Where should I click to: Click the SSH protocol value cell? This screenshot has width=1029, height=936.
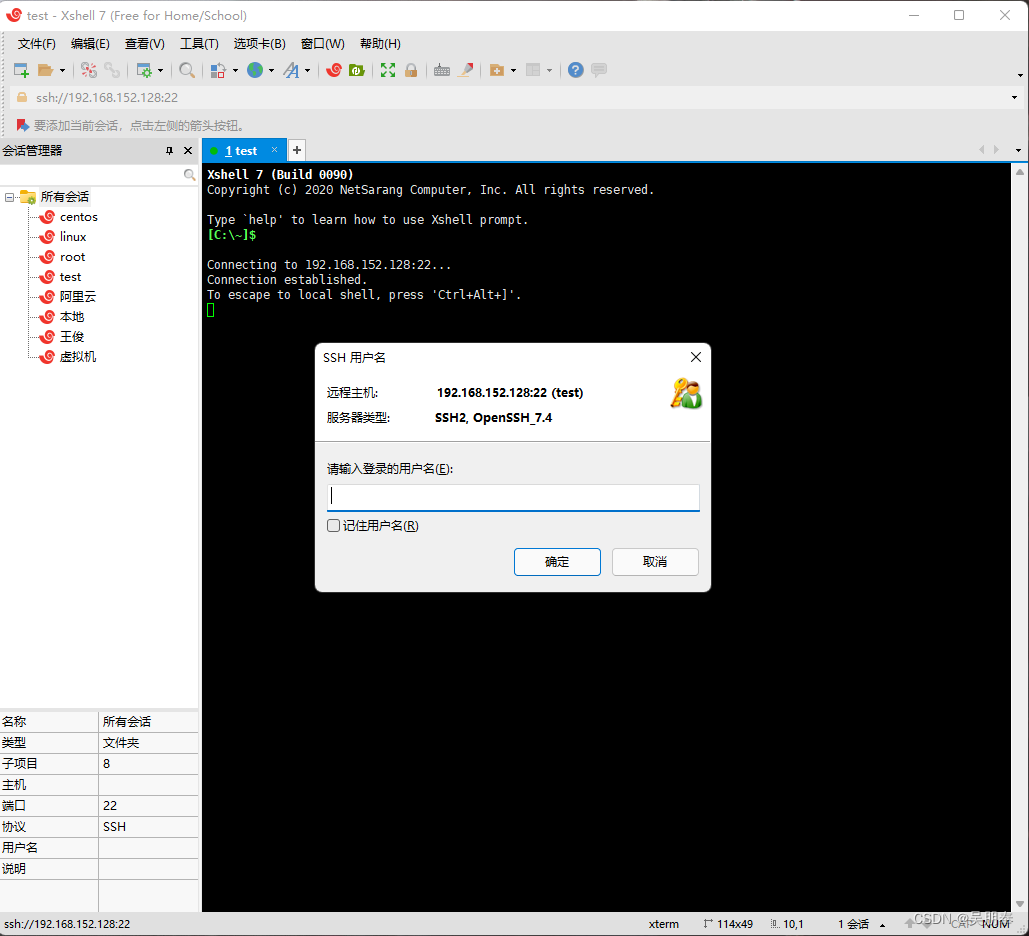(x=148, y=827)
